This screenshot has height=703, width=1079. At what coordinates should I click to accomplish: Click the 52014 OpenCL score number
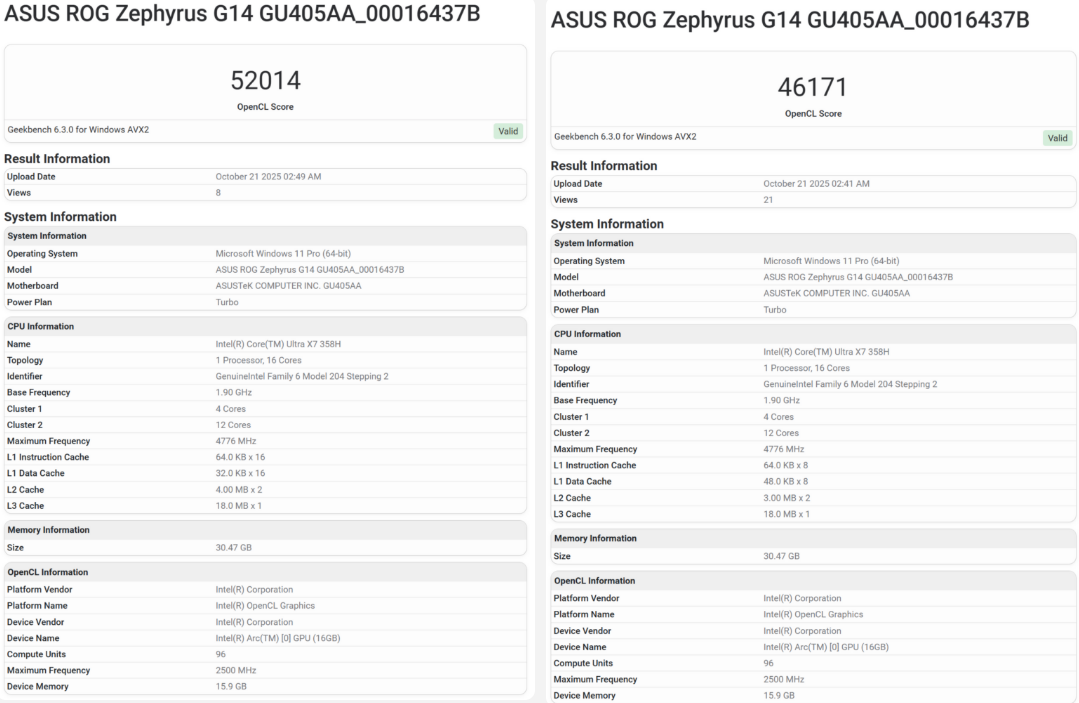[x=266, y=80]
